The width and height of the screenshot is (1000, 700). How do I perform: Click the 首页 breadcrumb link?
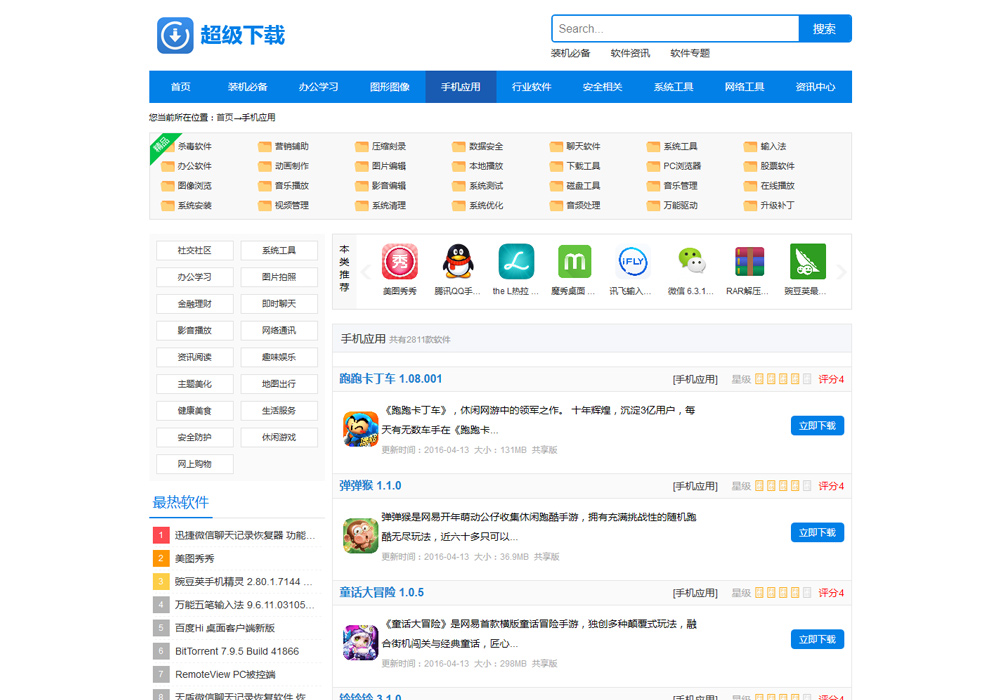pyautogui.click(x=224, y=117)
